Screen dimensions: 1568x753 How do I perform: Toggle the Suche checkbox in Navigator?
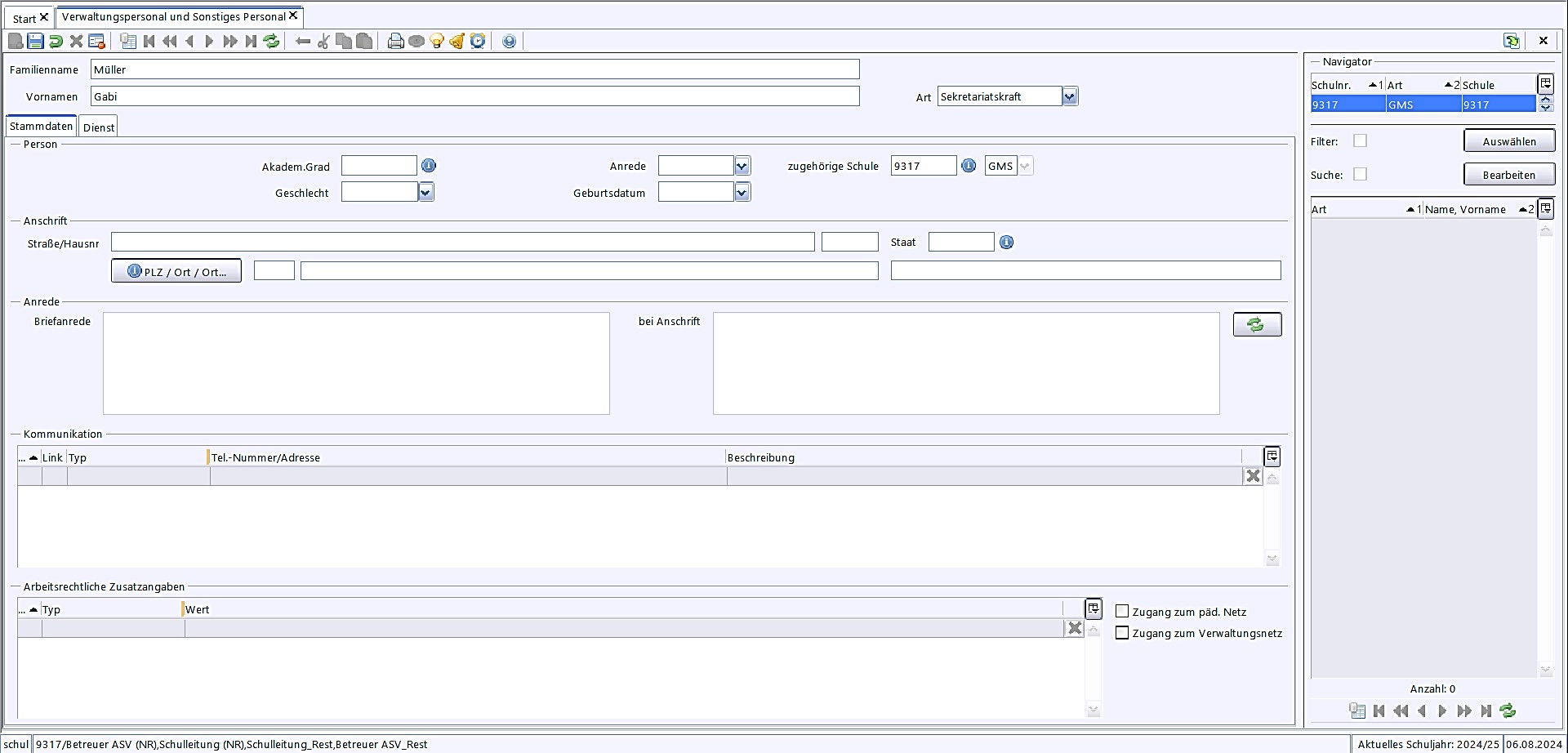pos(1360,174)
